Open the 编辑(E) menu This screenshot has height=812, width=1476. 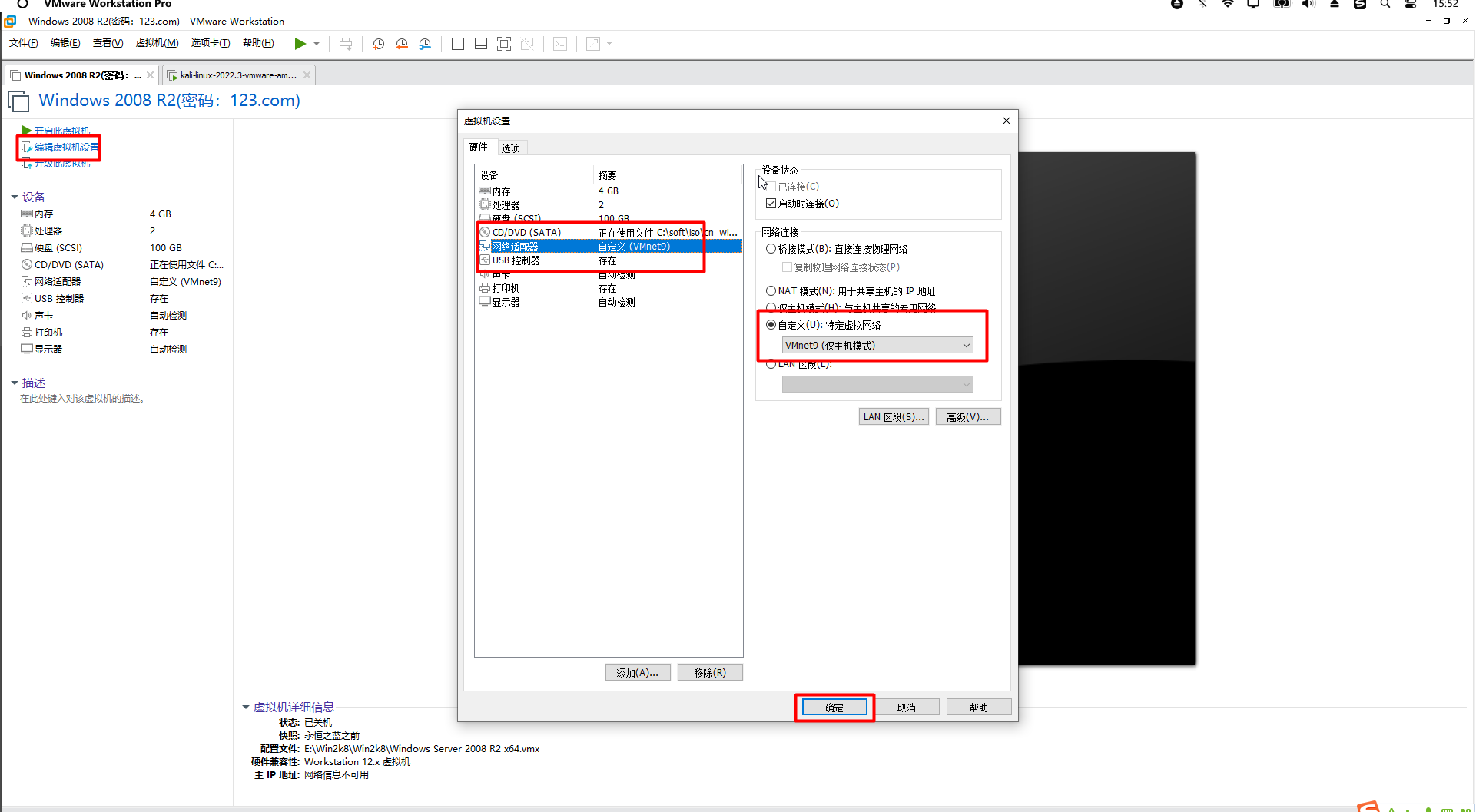coord(65,43)
